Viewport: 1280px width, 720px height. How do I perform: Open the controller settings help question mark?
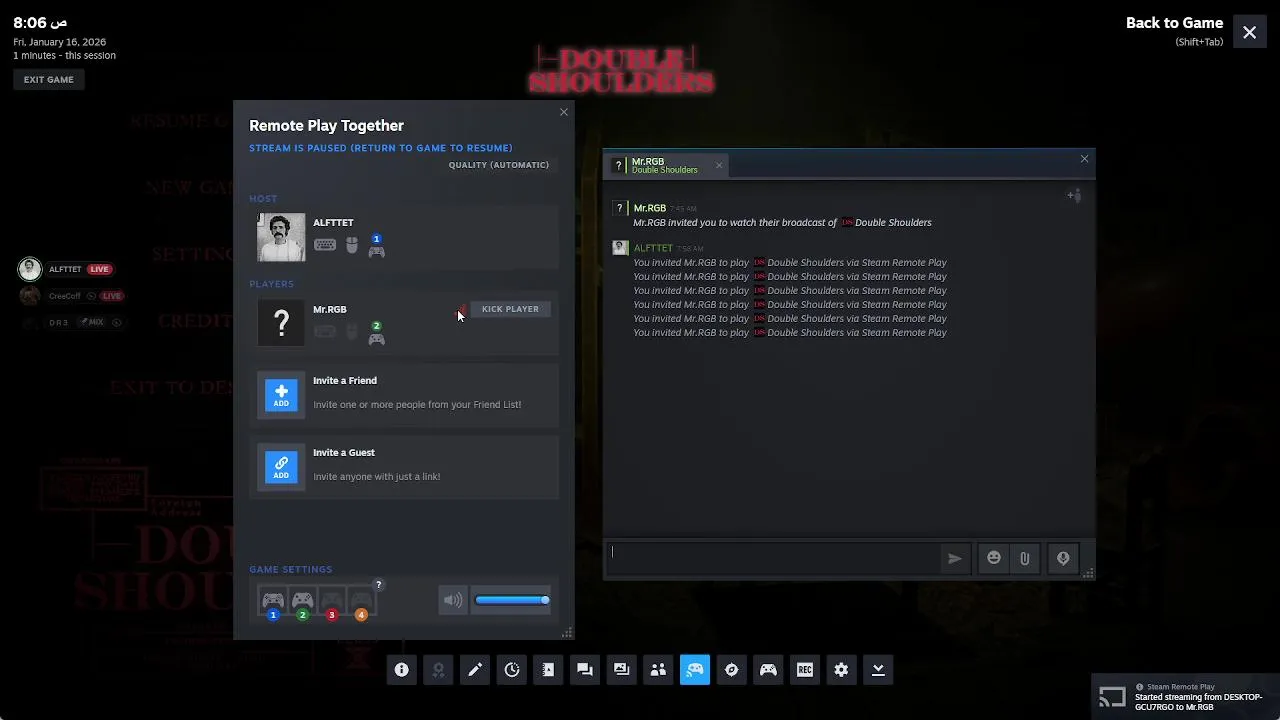pyautogui.click(x=378, y=585)
